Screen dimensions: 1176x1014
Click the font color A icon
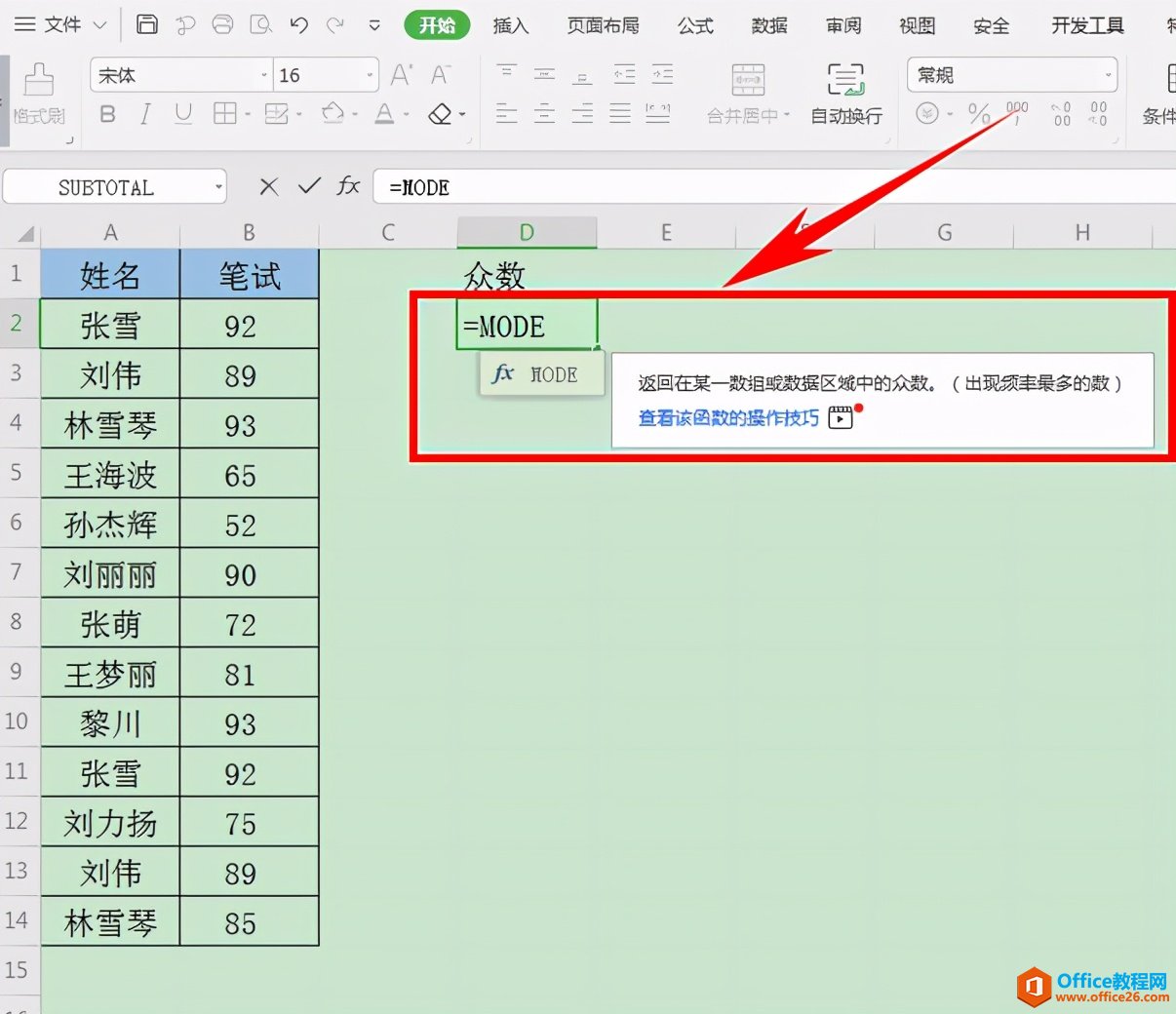pos(385,114)
